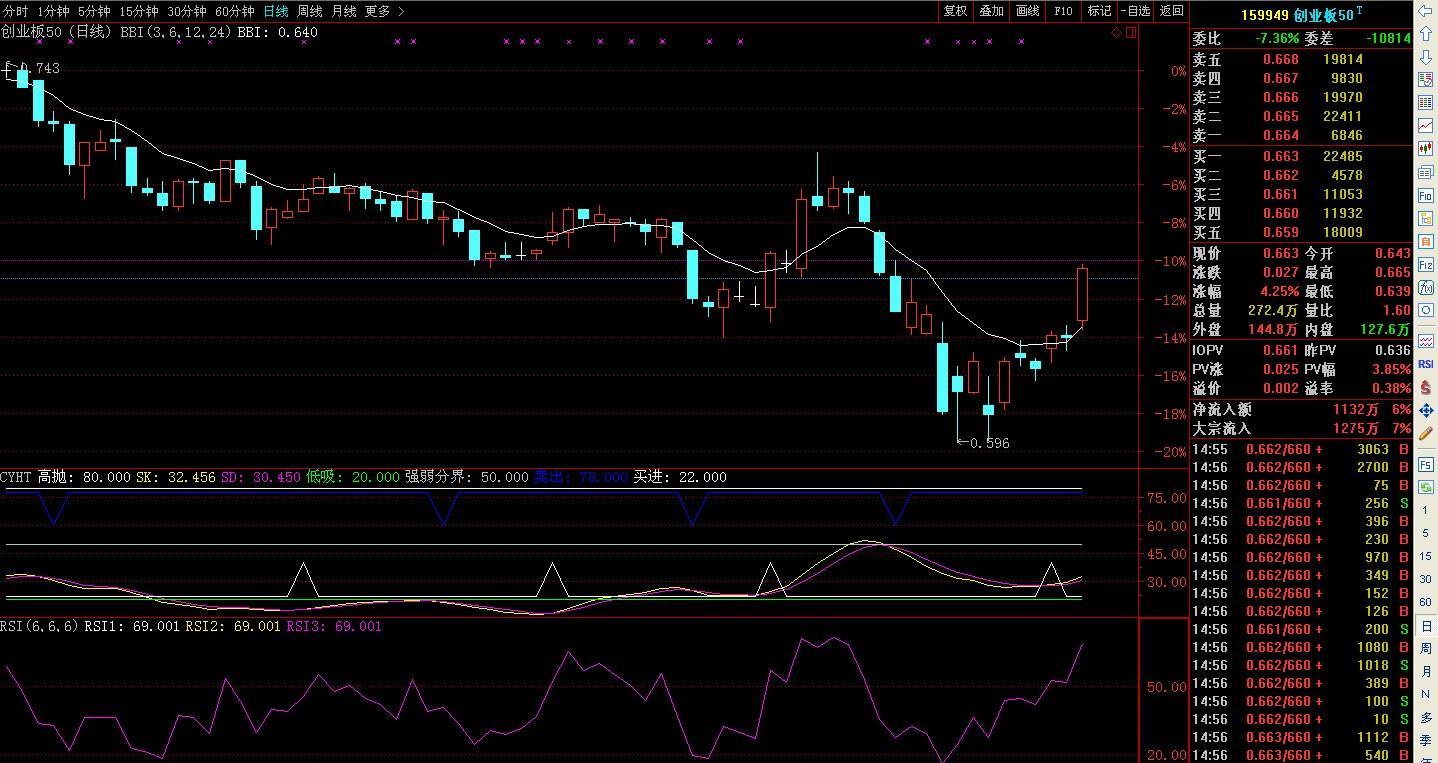The image size is (1438, 763).
Task: Click the down arrow icon in right sidebar
Action: [x=1426, y=56]
